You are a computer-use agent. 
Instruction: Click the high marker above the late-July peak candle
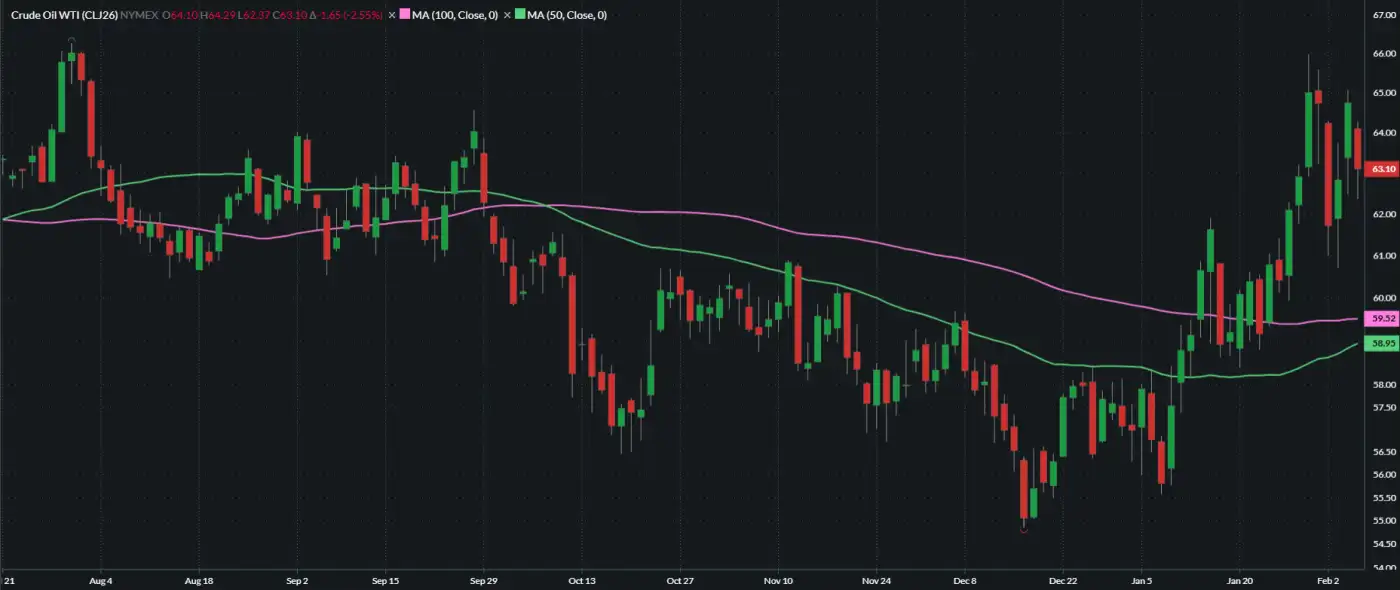click(71, 40)
